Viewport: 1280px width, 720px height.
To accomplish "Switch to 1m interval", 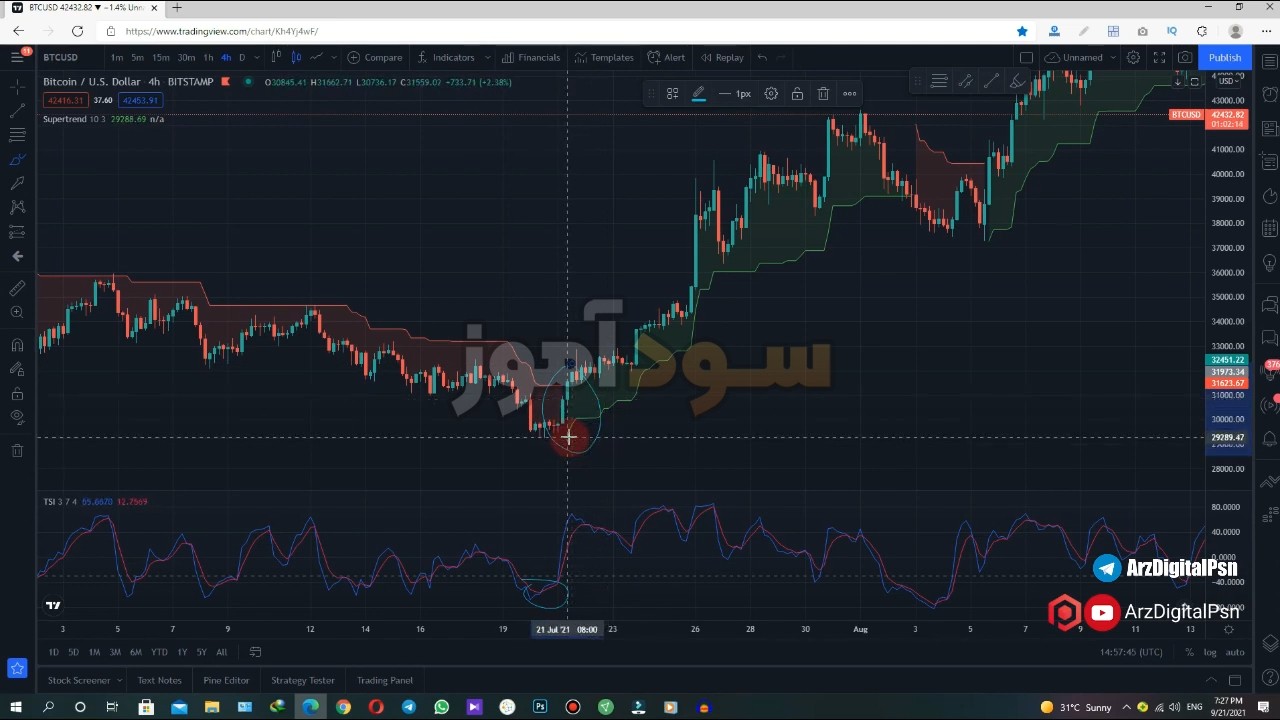I will coord(117,57).
